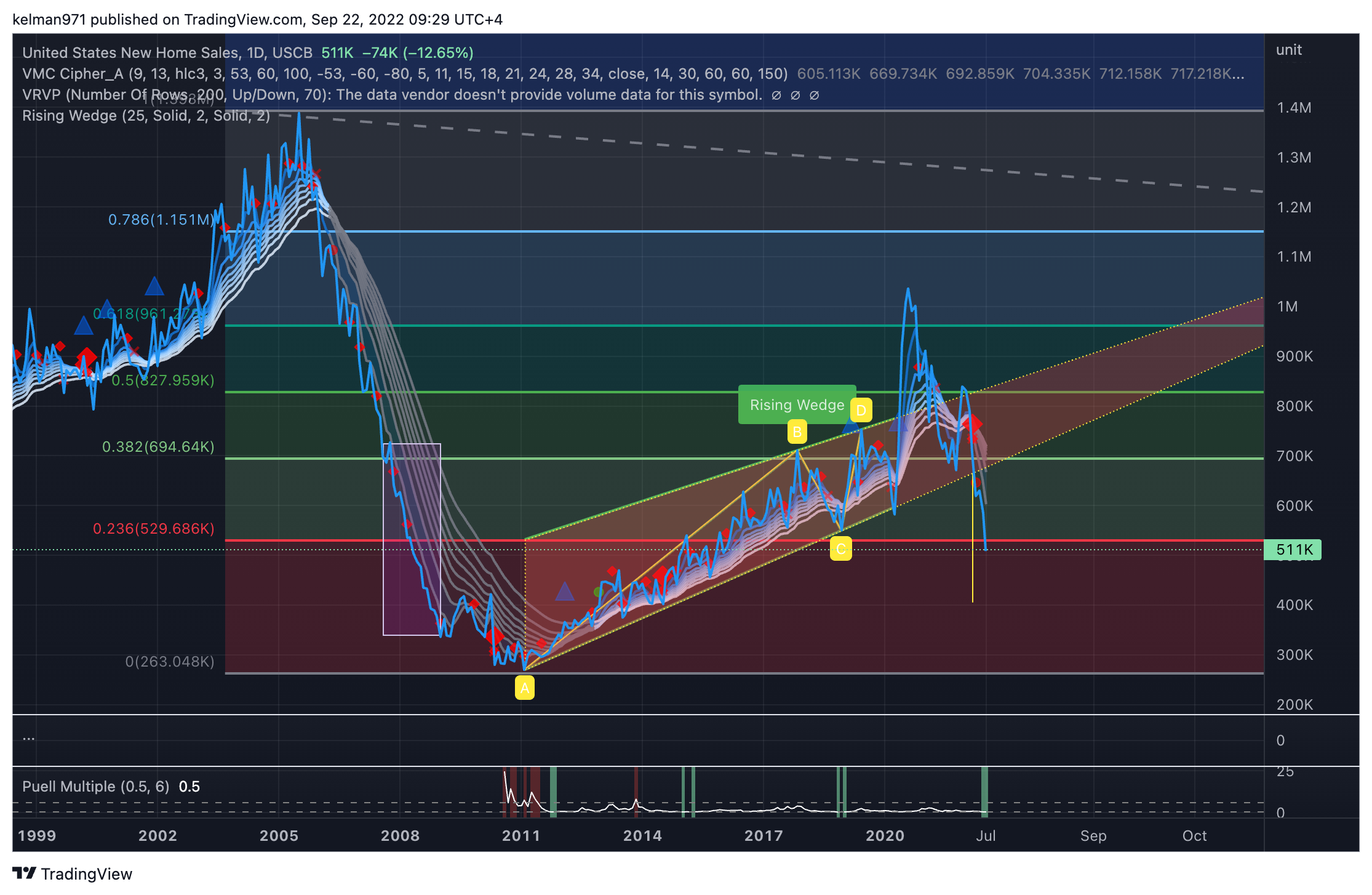Click the 0(263.048K) Fibonacci level label
This screenshot has height=895, width=1372.
coord(170,662)
